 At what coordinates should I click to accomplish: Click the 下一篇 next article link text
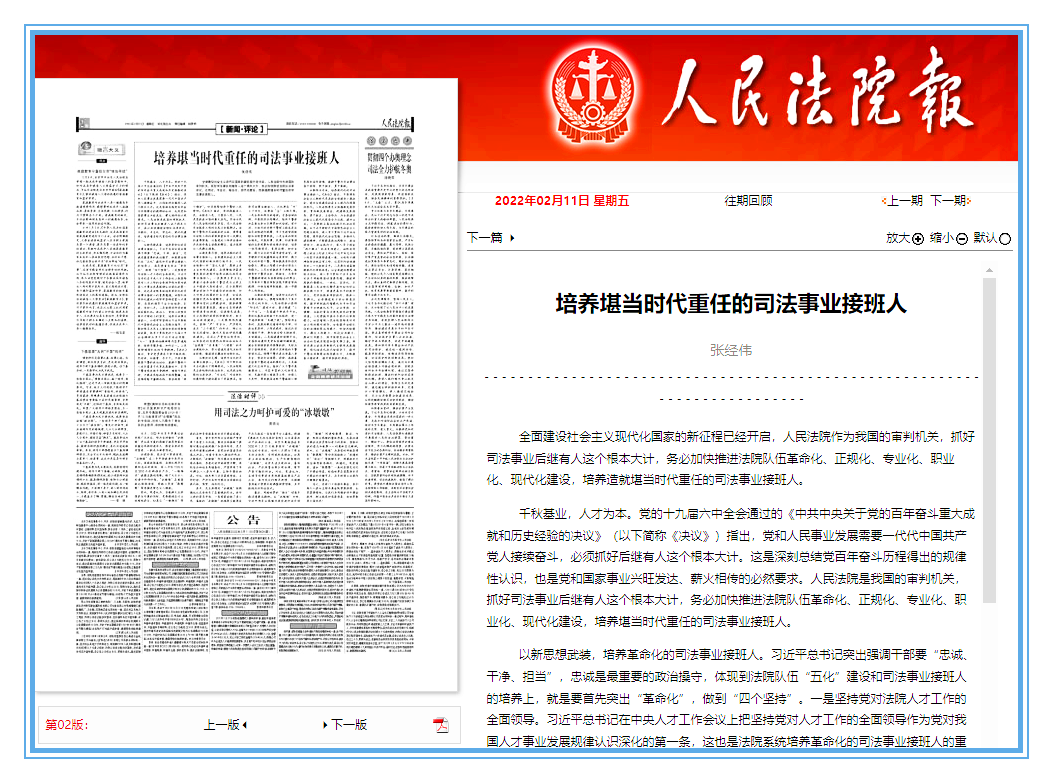485,238
